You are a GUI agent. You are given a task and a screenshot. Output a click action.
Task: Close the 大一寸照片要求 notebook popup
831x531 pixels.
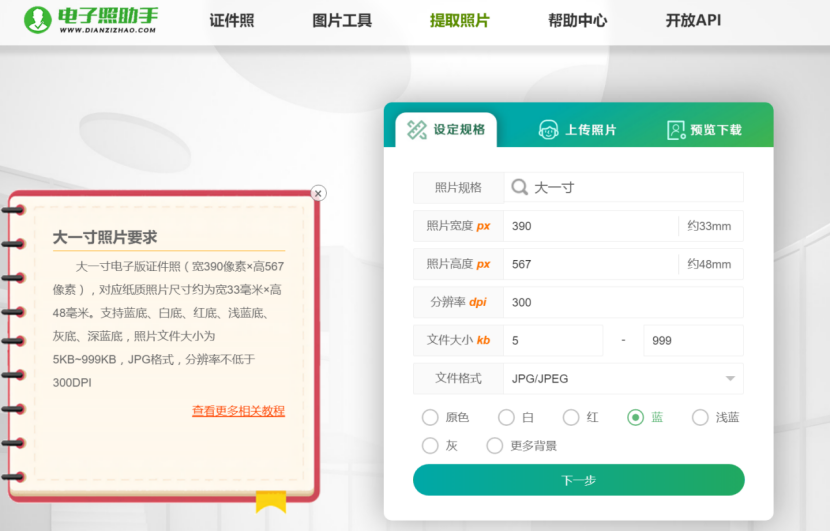(x=318, y=193)
